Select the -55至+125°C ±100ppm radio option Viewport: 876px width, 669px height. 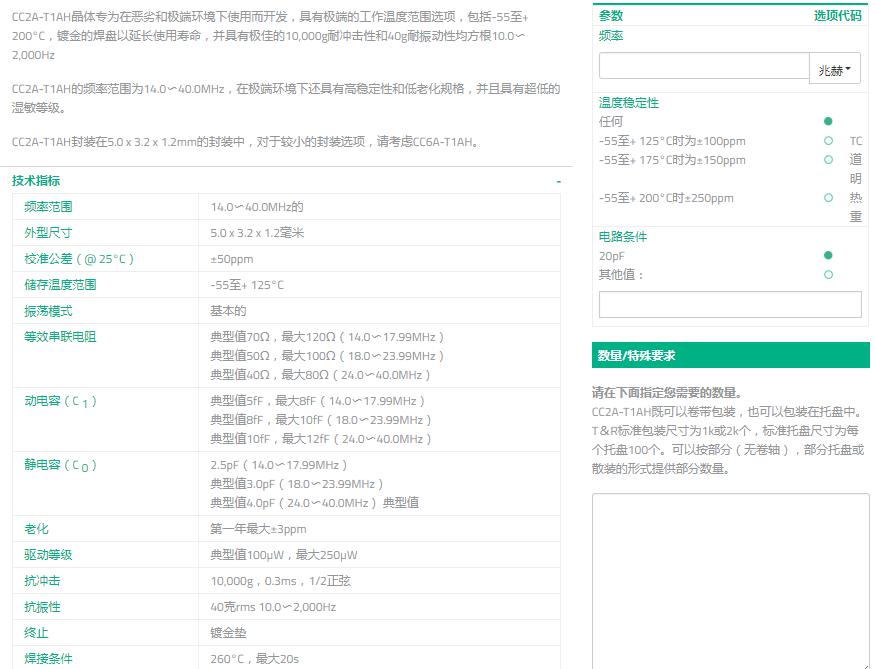click(x=828, y=141)
